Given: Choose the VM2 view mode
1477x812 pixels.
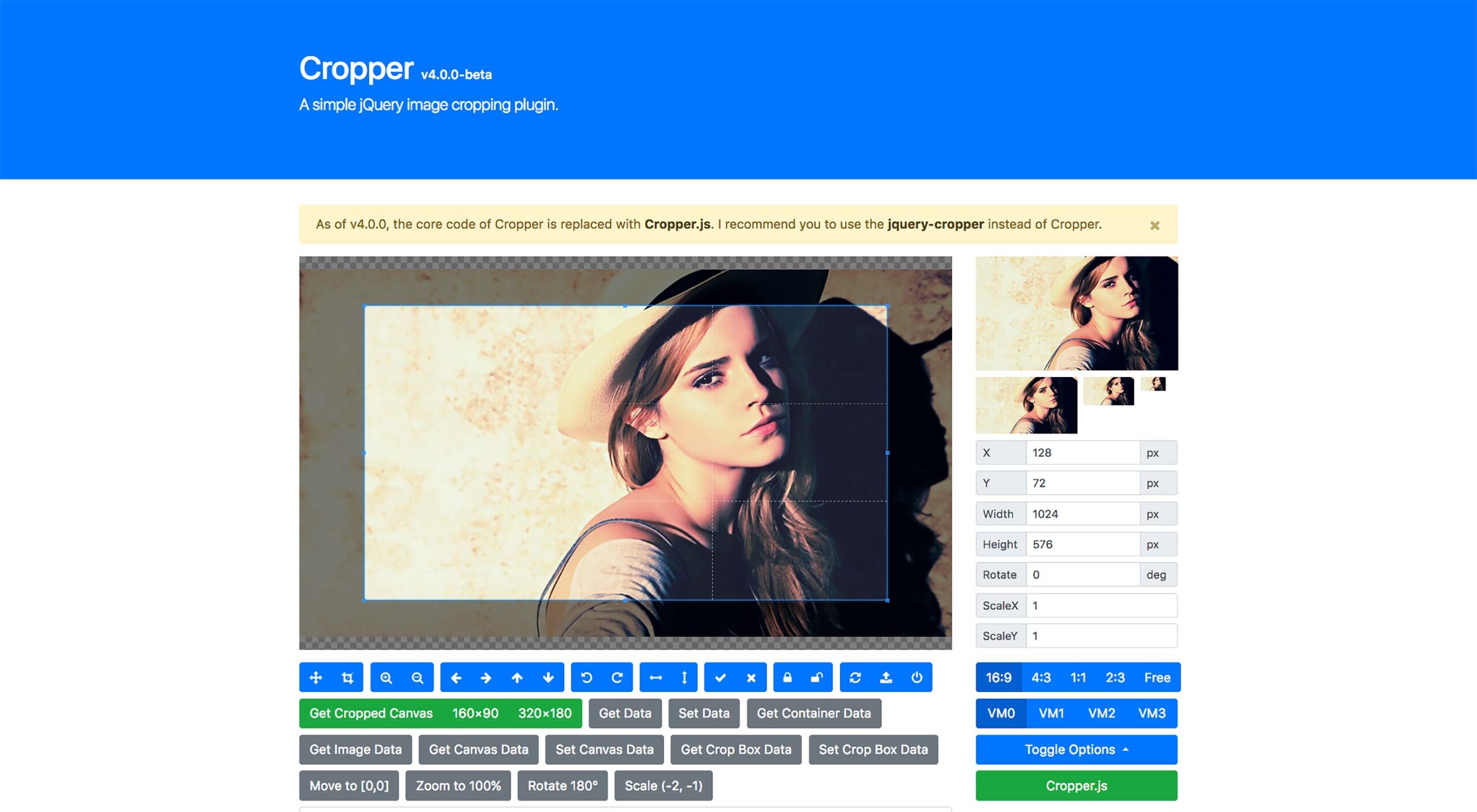Looking at the screenshot, I should (x=1101, y=713).
